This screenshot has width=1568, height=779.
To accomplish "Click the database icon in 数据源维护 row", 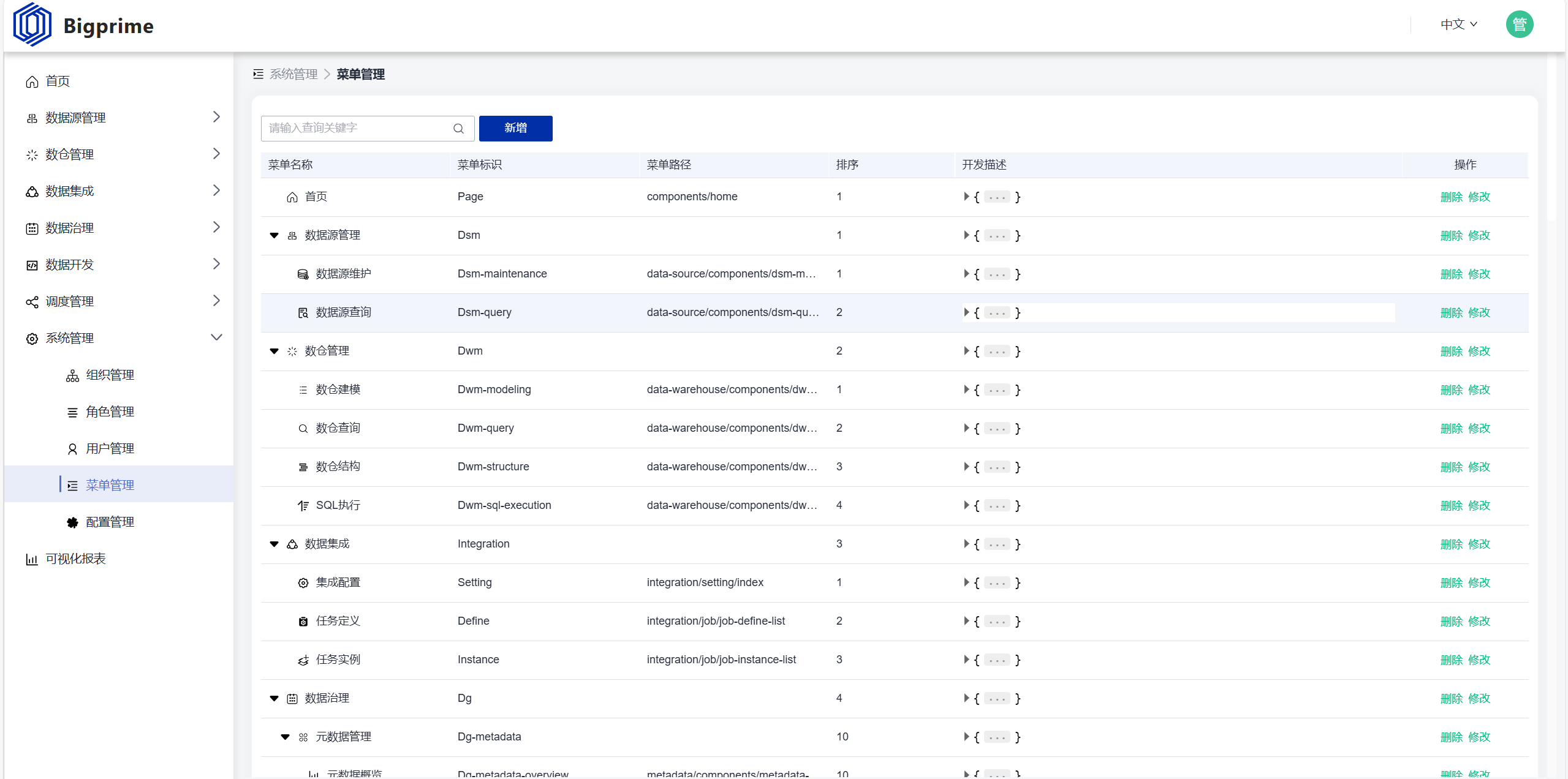I will coord(303,274).
